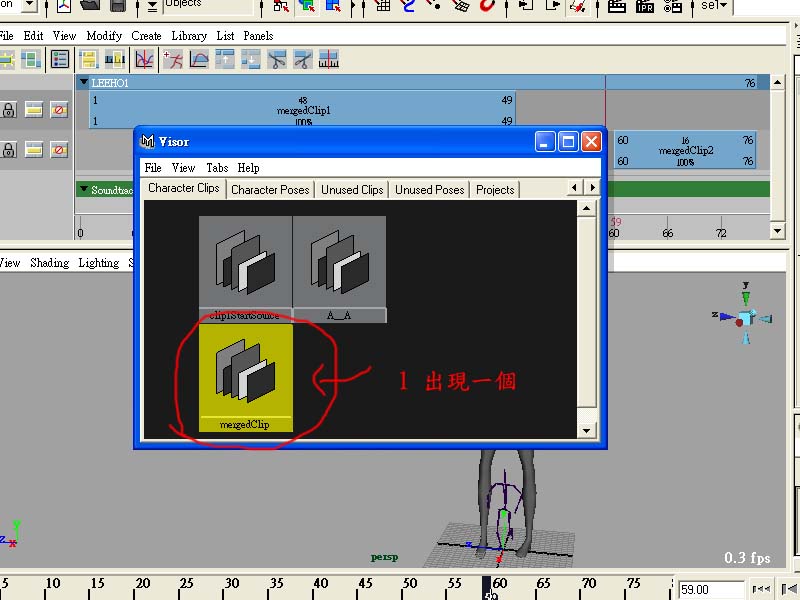The width and height of the screenshot is (800, 600).
Task: Click the Load Selected Characters list icon
Action: coord(60,60)
